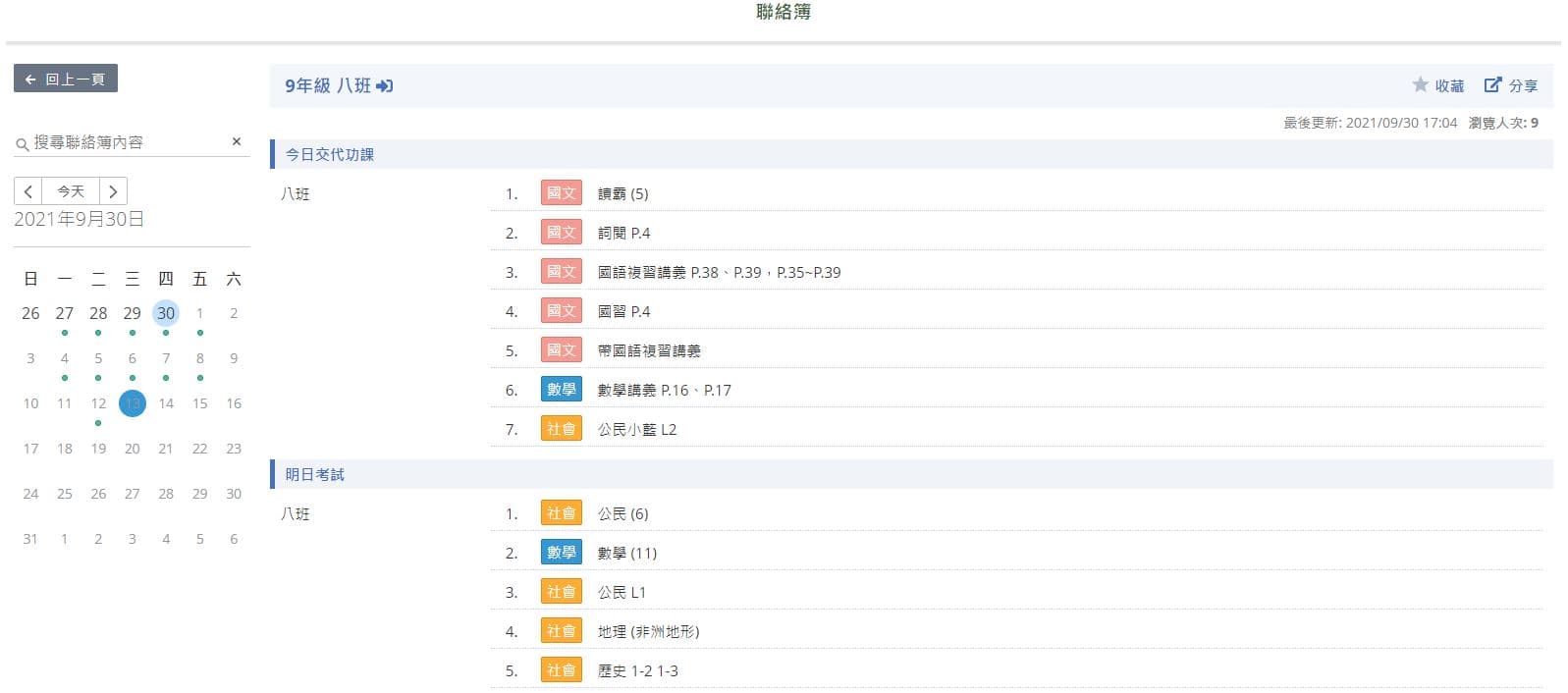This screenshot has height=693, width=1568.
Task: Click the 國文 tag beside 讀霸 (5)
Action: pyautogui.click(x=562, y=193)
